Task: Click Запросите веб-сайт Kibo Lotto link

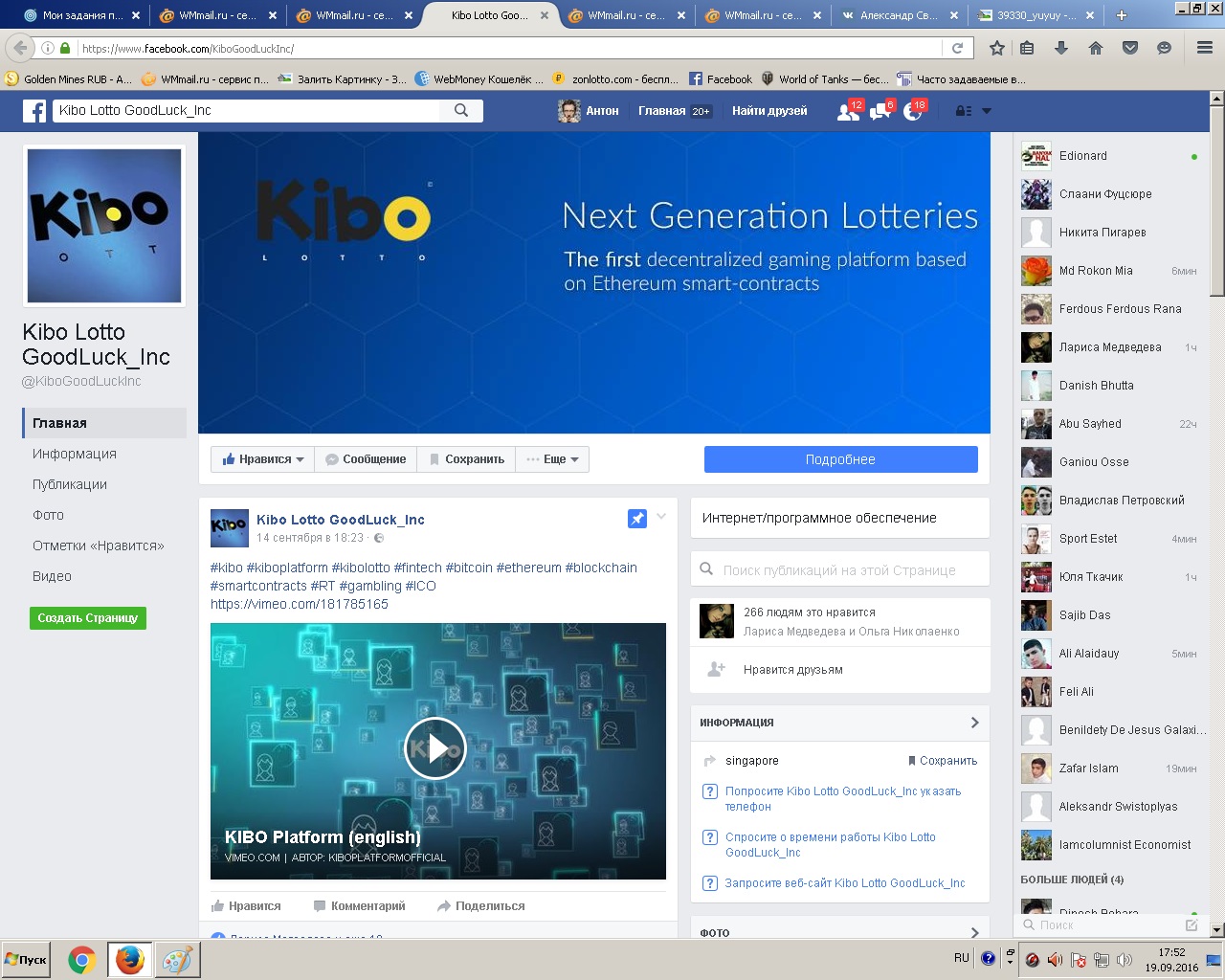Action: 845,883
